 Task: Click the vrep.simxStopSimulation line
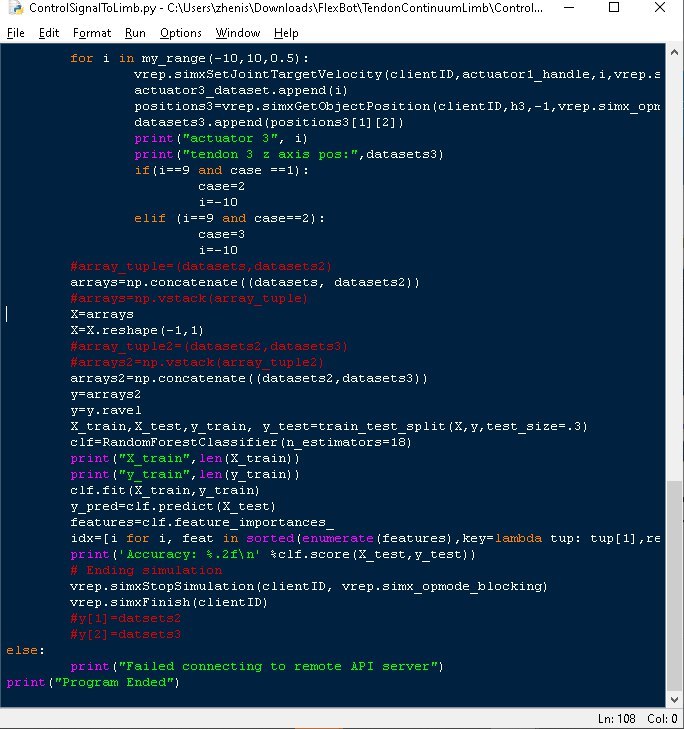(x=309, y=586)
